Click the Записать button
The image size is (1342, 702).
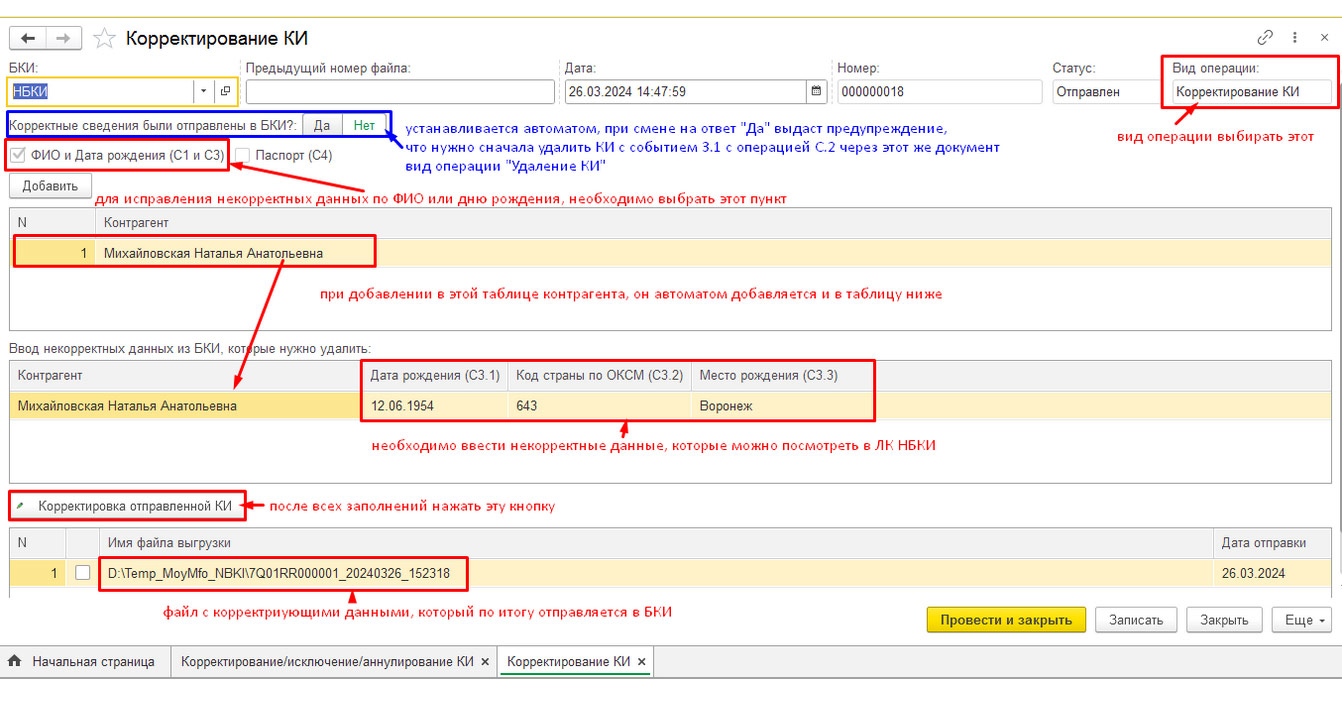(x=1136, y=620)
